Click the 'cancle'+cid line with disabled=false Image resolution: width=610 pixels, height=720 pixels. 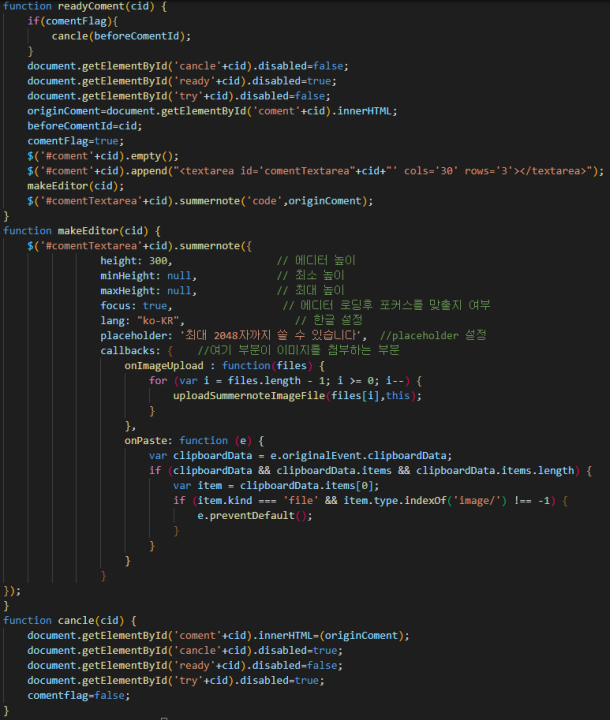tap(188, 66)
